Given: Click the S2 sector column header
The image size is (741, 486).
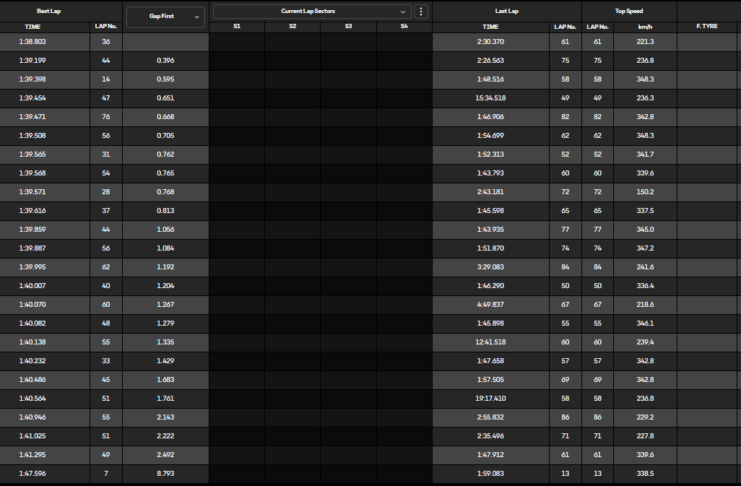Looking at the screenshot, I should tap(293, 26).
